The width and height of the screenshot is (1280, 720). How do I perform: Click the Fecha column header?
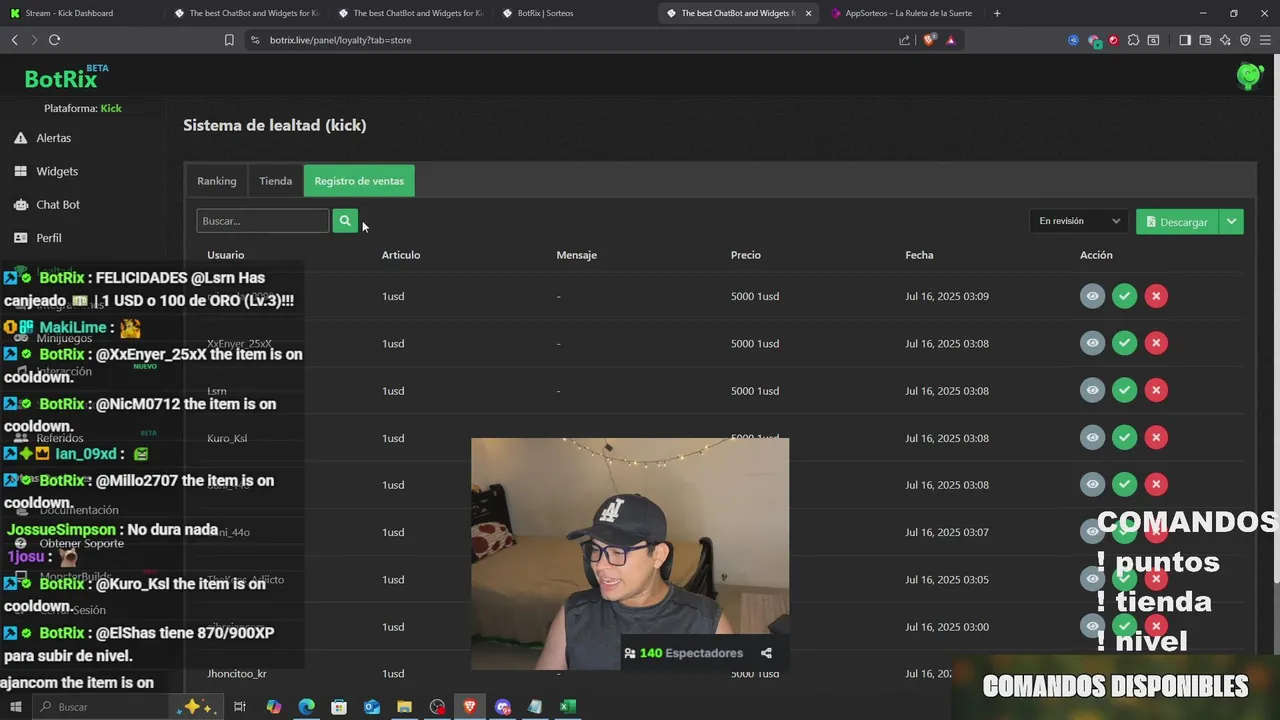coord(919,255)
